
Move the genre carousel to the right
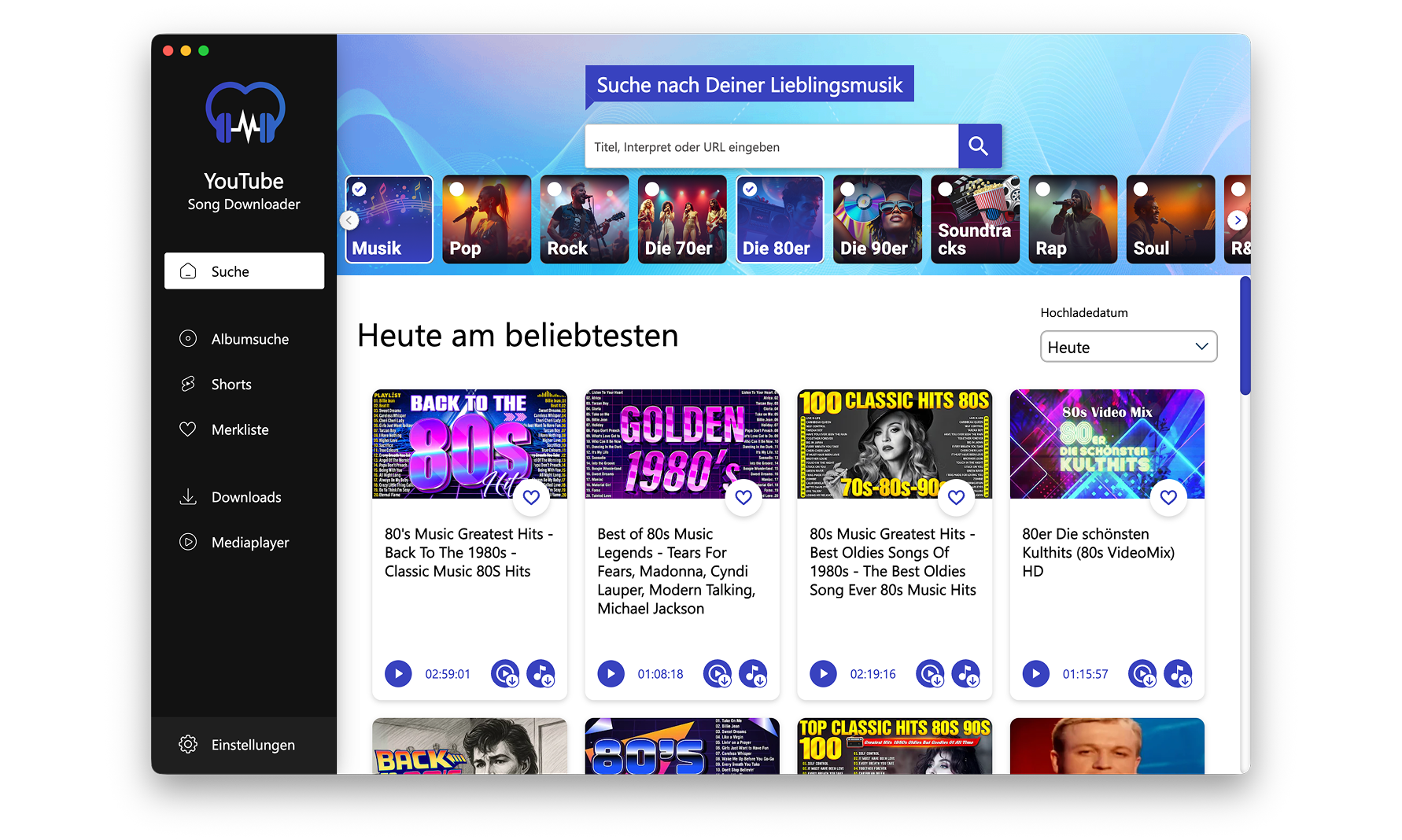[1238, 220]
